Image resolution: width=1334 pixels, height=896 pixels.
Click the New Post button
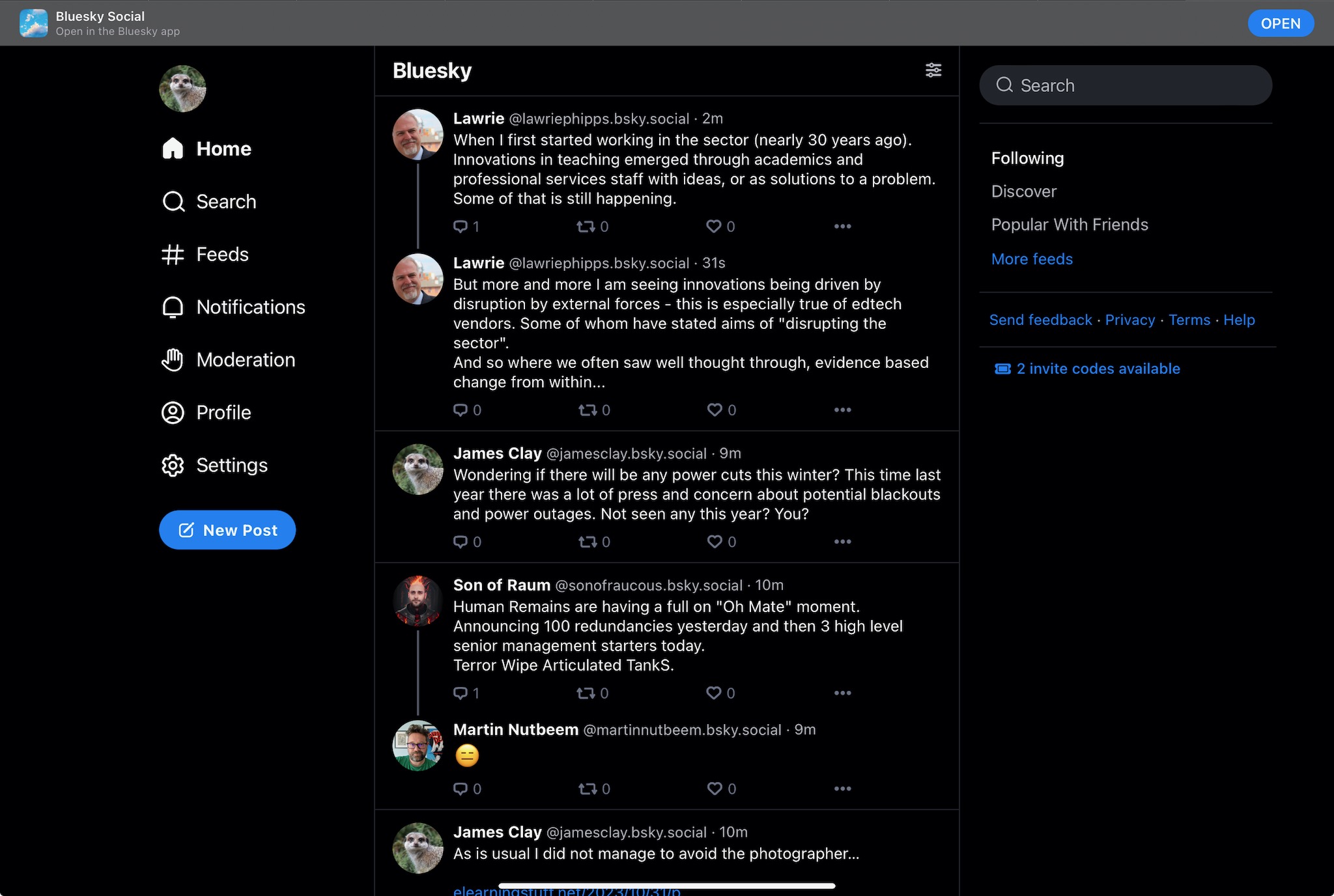(x=227, y=530)
